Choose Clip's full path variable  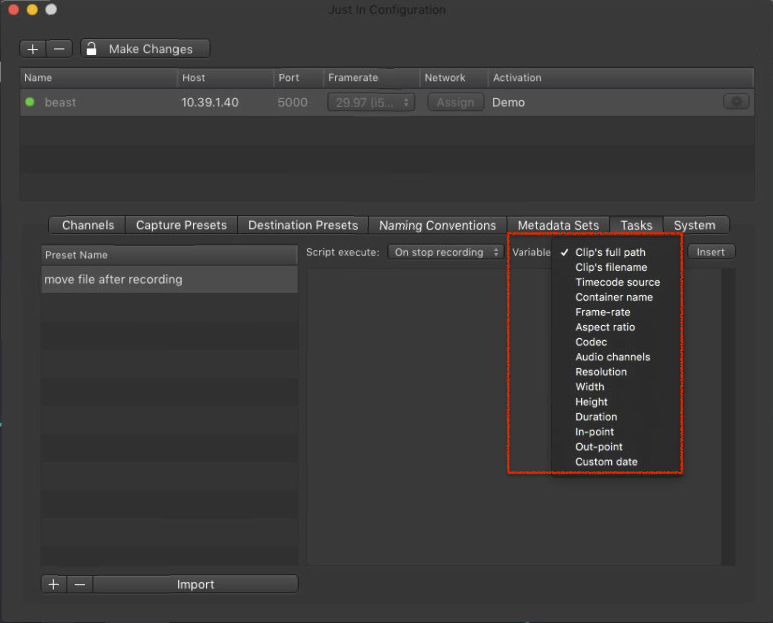616,252
